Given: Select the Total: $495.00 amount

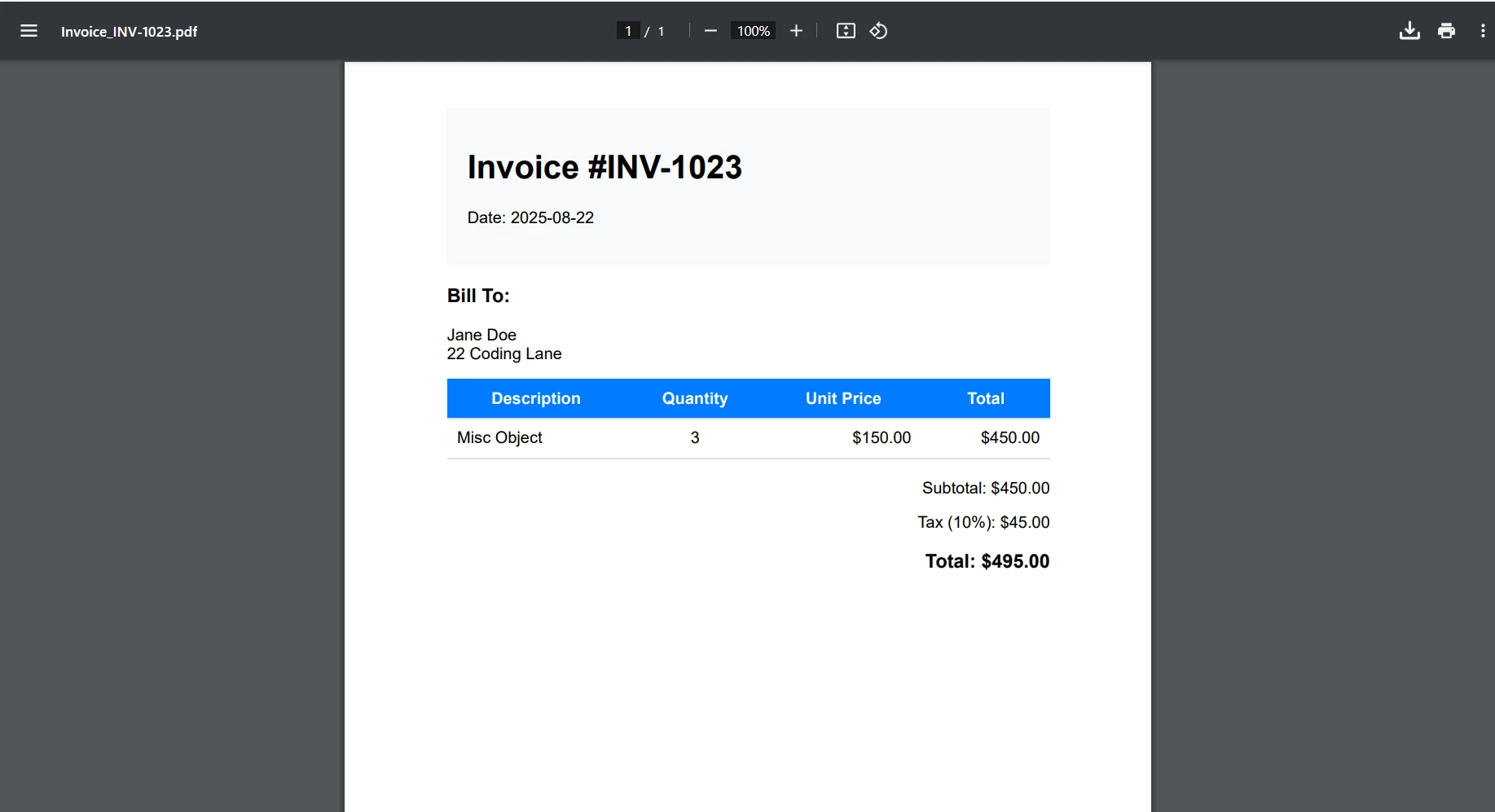Looking at the screenshot, I should (987, 561).
